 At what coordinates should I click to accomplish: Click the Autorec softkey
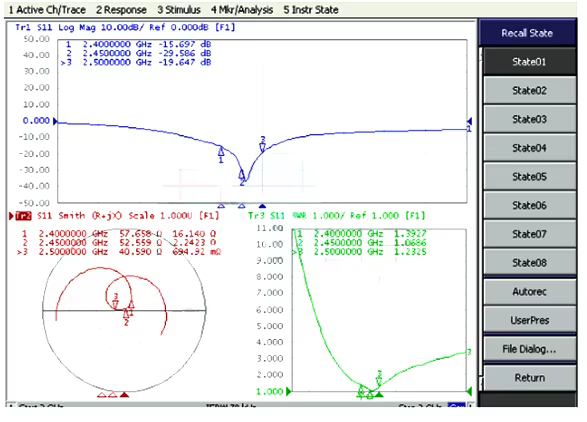[529, 291]
